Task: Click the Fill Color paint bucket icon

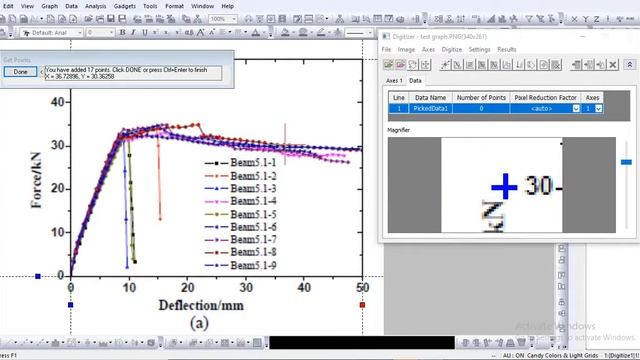Action: coord(285,32)
